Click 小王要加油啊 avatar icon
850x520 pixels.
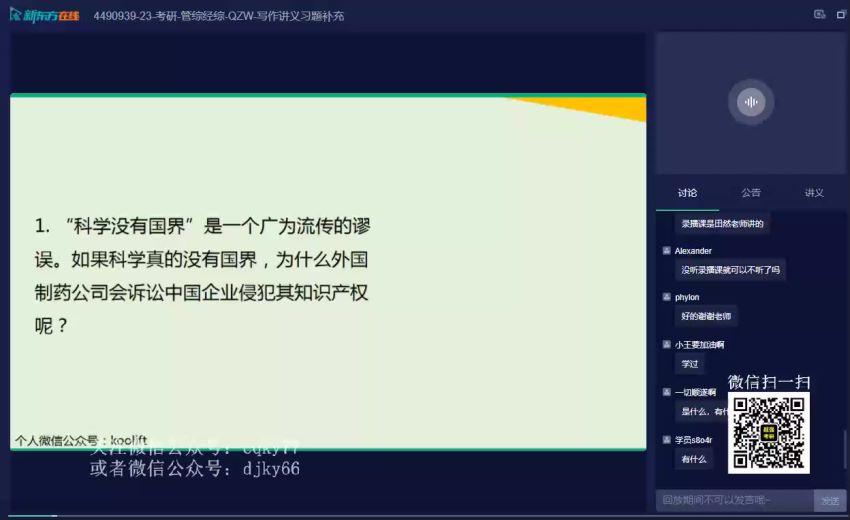667,344
